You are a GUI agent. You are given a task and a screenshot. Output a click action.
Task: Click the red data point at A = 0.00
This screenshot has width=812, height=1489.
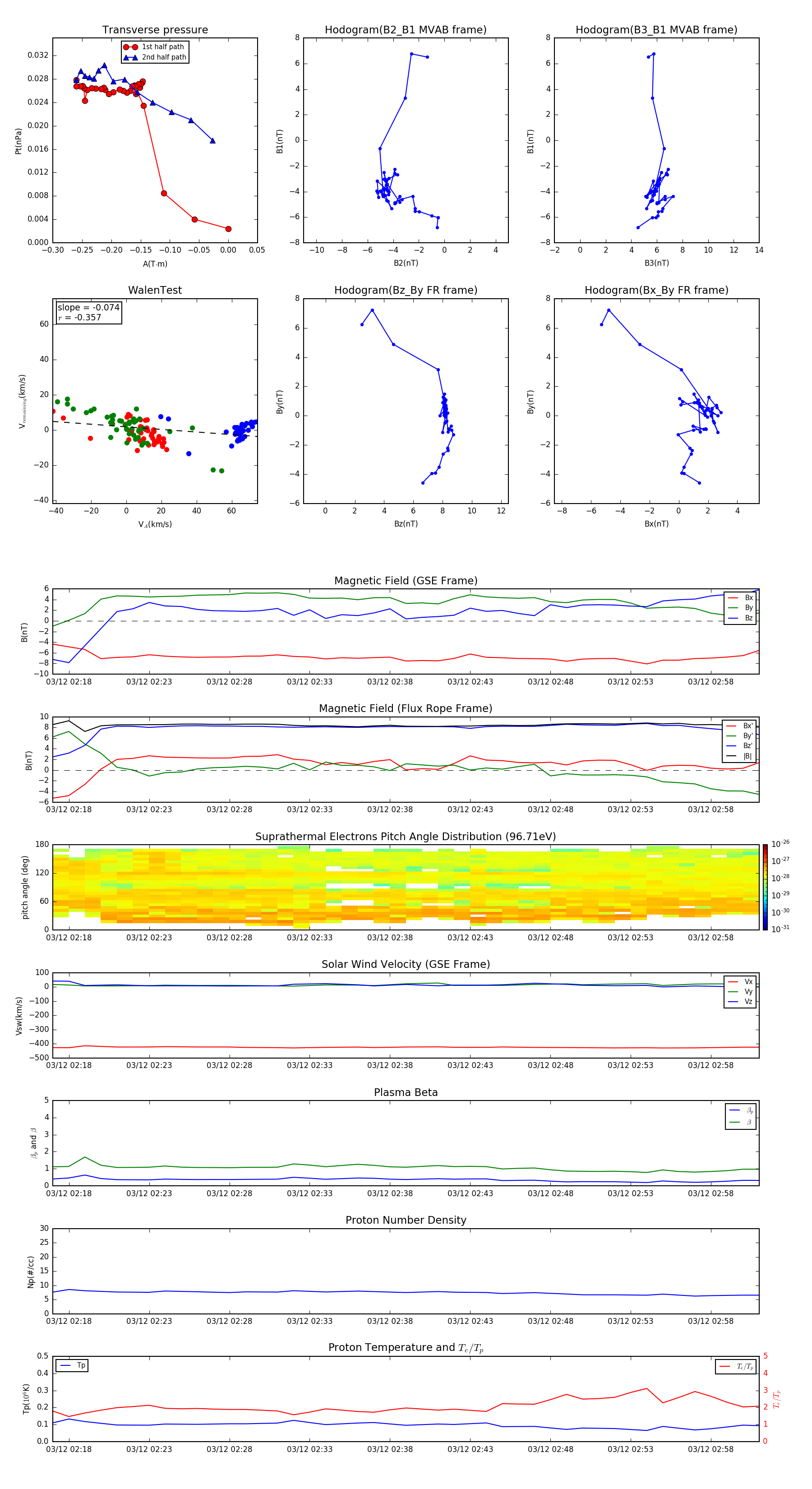[228, 229]
